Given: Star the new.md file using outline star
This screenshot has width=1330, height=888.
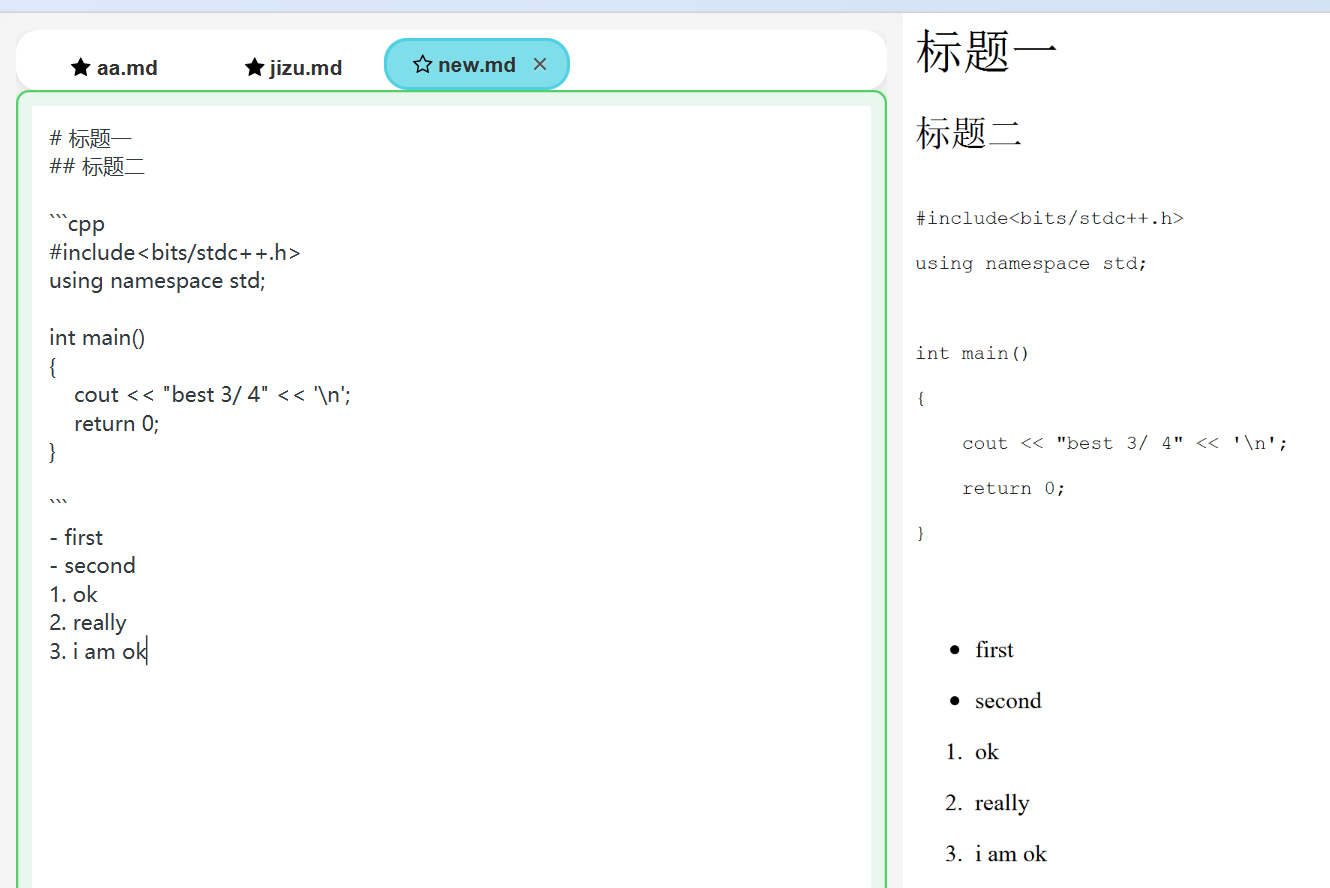Looking at the screenshot, I should pyautogui.click(x=422, y=65).
